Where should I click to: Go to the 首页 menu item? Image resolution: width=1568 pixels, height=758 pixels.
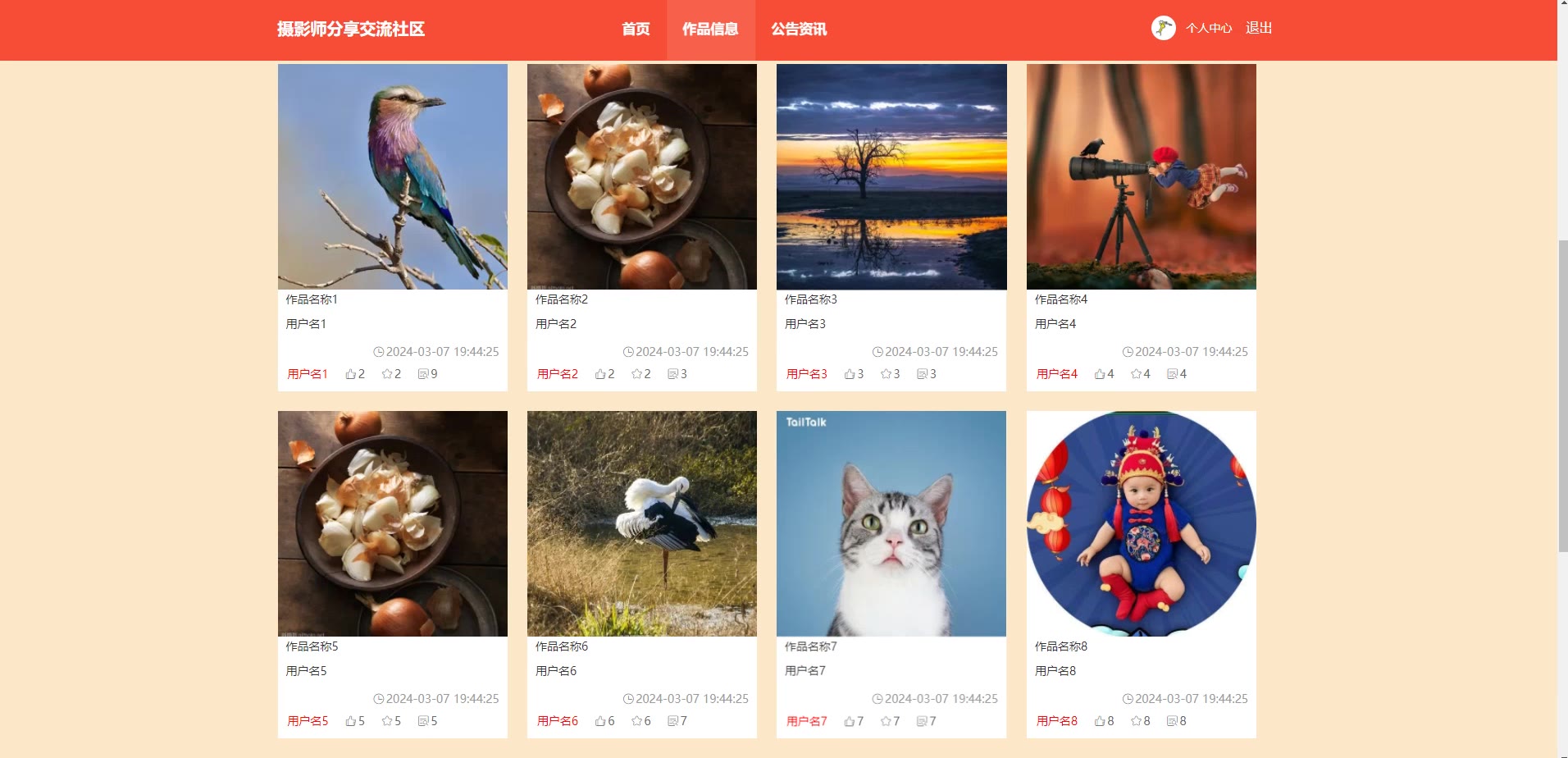636,30
